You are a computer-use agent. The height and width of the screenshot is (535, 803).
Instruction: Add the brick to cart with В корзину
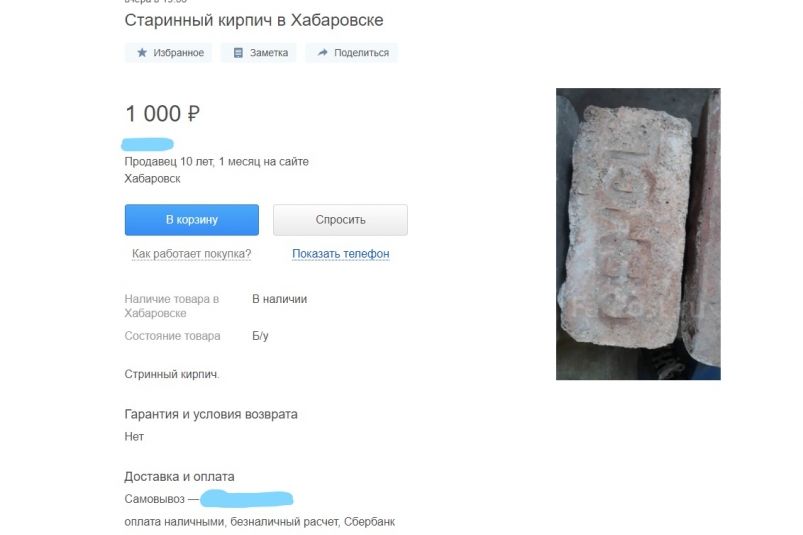pos(192,220)
